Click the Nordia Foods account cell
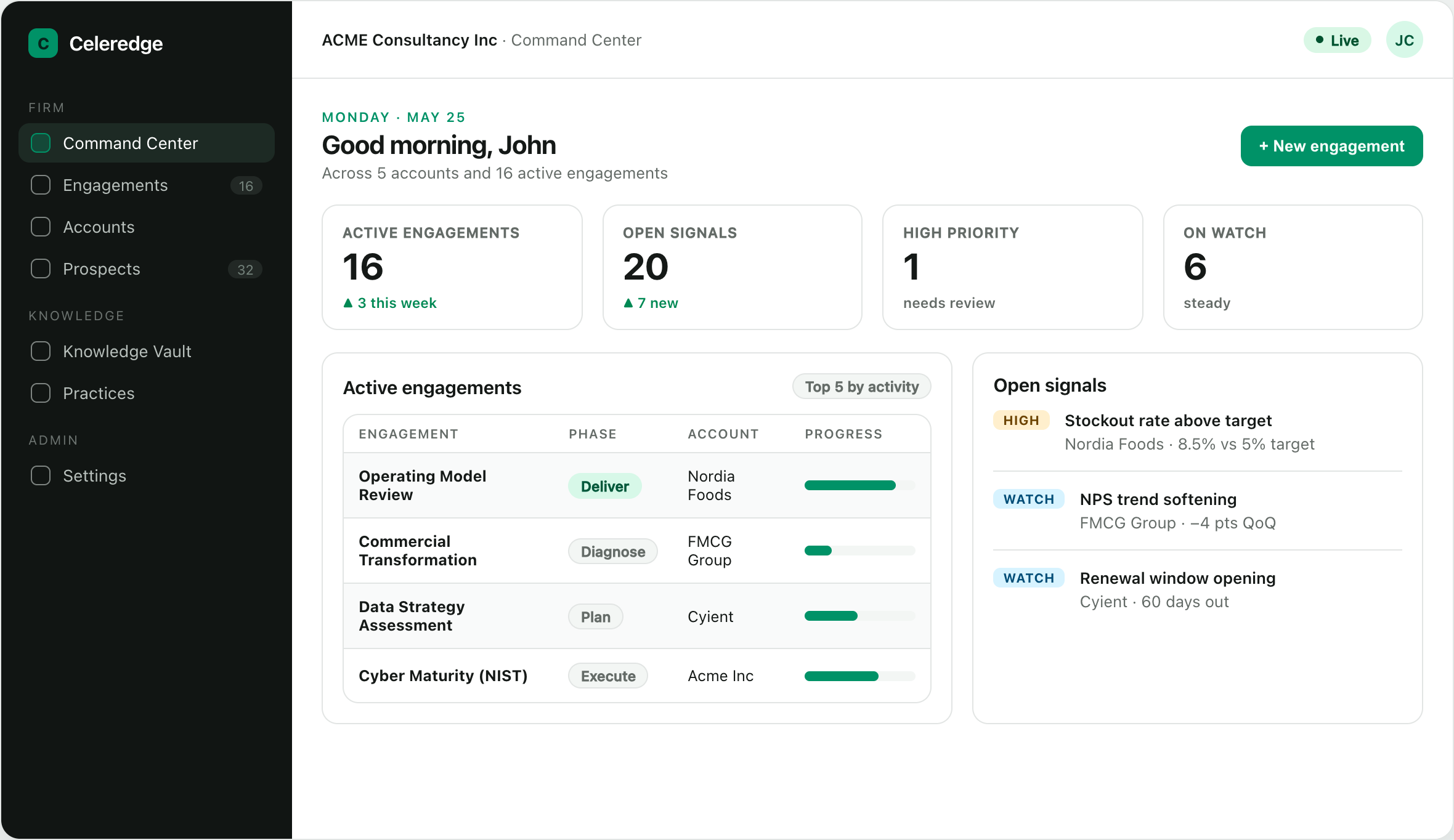Viewport: 1454px width, 840px height. coord(711,485)
